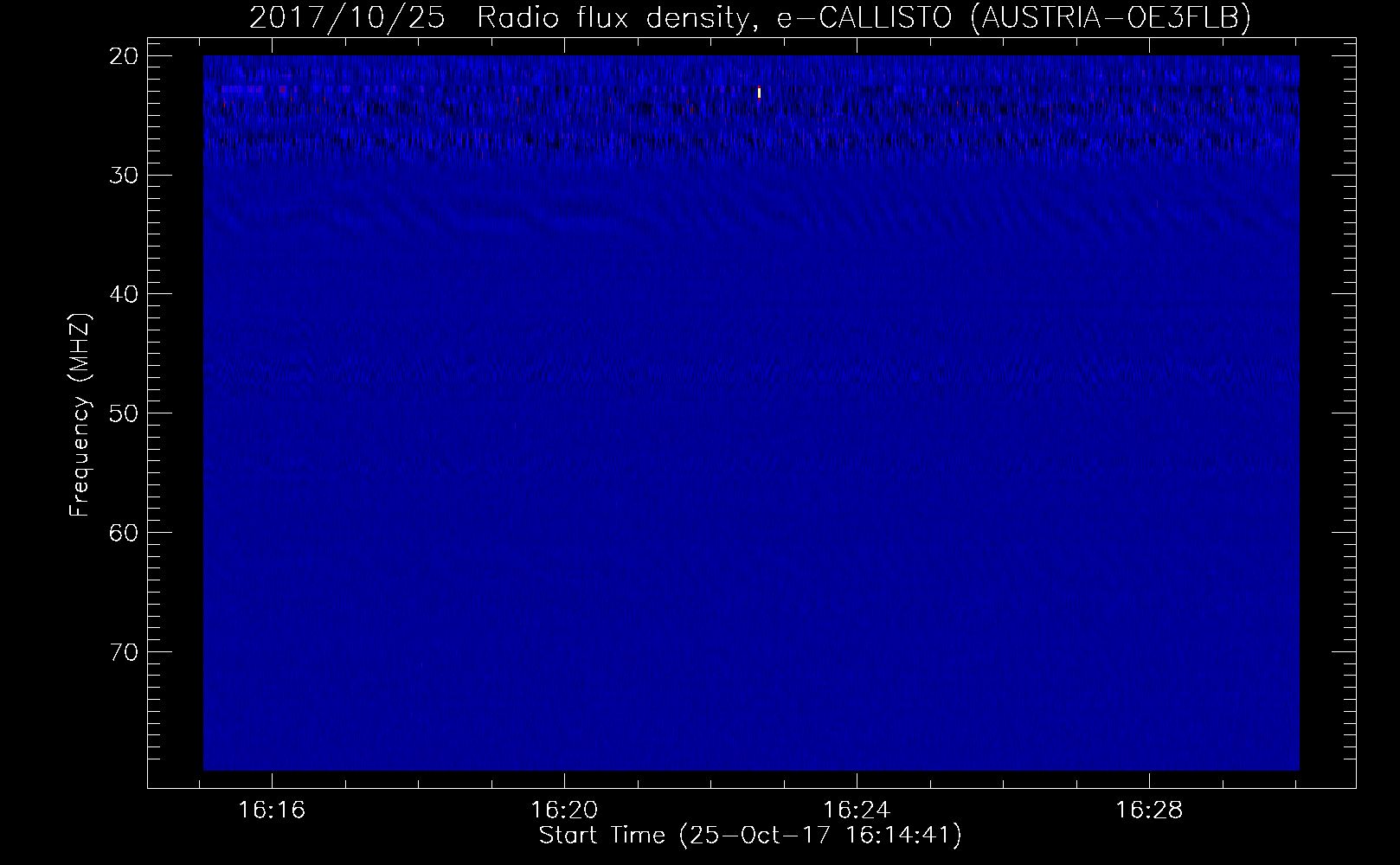The width and height of the screenshot is (1400, 865).
Task: Select the 16:20 time tick label
Action: pyautogui.click(x=565, y=811)
